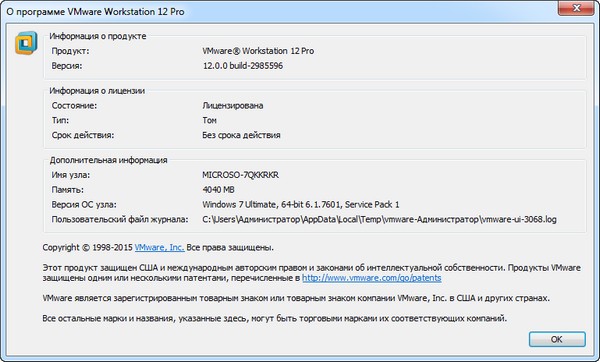This screenshot has height=362, width=600.
Task: Close the About VMware Workstation dialog
Action: click(576, 8)
